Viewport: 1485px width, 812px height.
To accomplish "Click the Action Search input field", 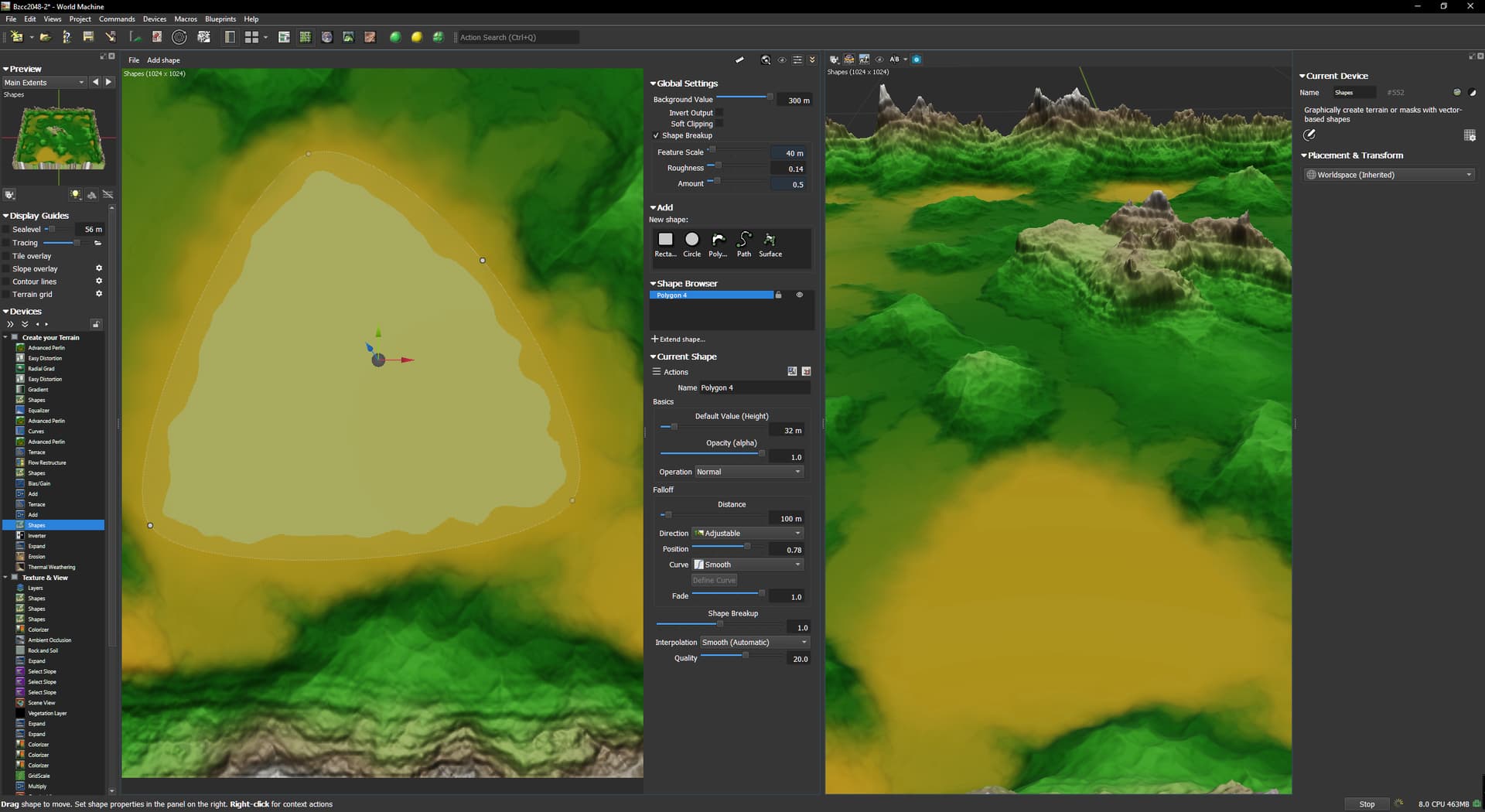I will pyautogui.click(x=517, y=37).
